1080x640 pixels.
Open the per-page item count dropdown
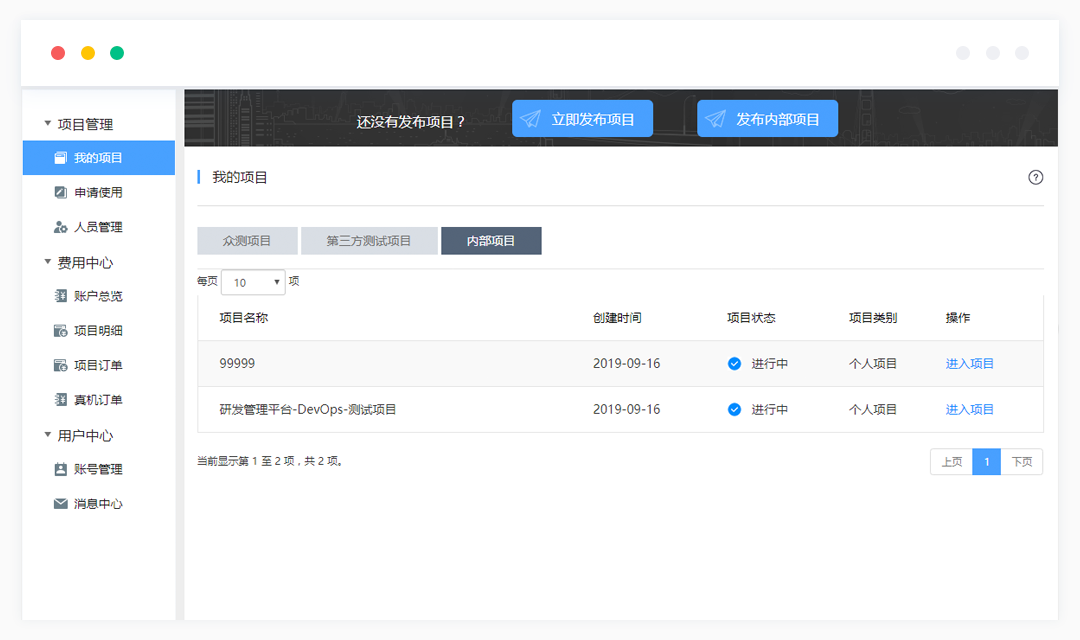253,282
